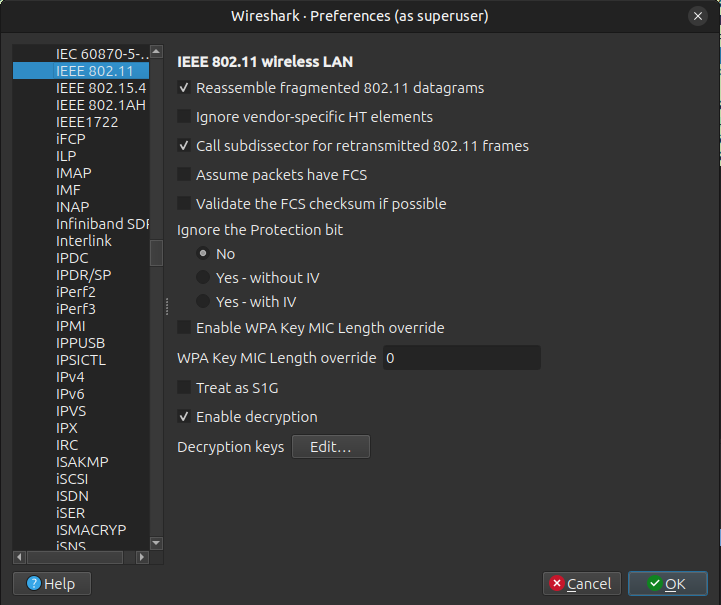Click the Help button

pos(51,584)
